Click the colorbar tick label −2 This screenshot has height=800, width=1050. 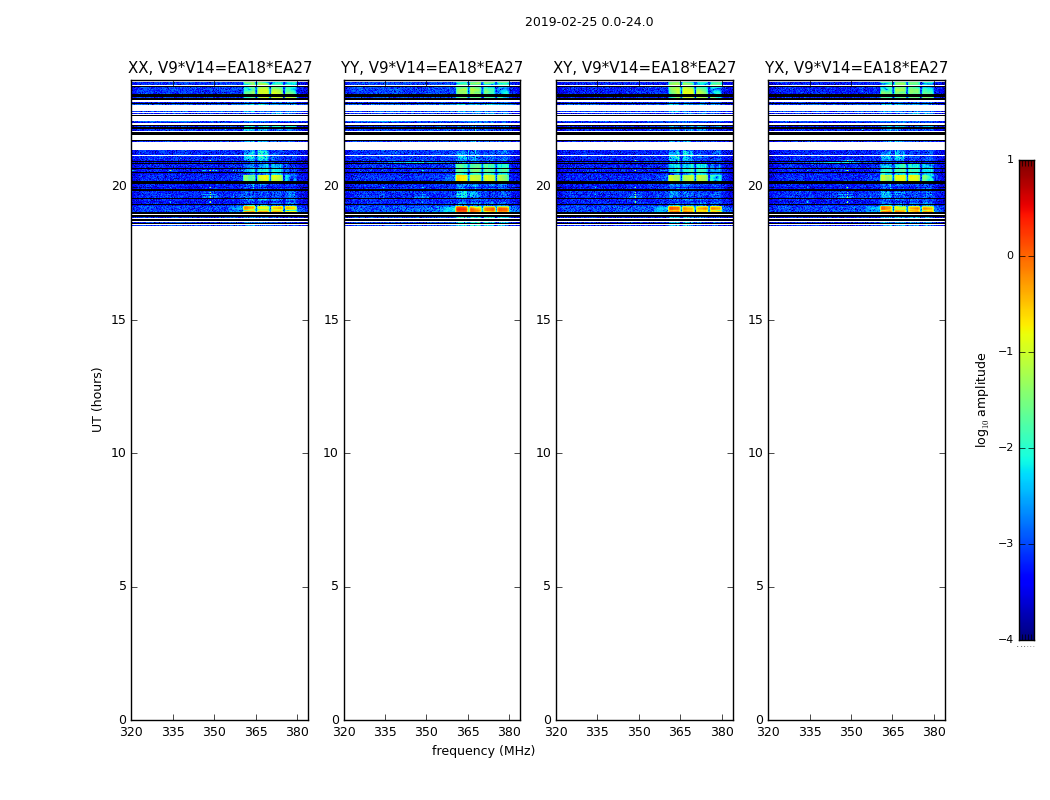(x=1007, y=448)
